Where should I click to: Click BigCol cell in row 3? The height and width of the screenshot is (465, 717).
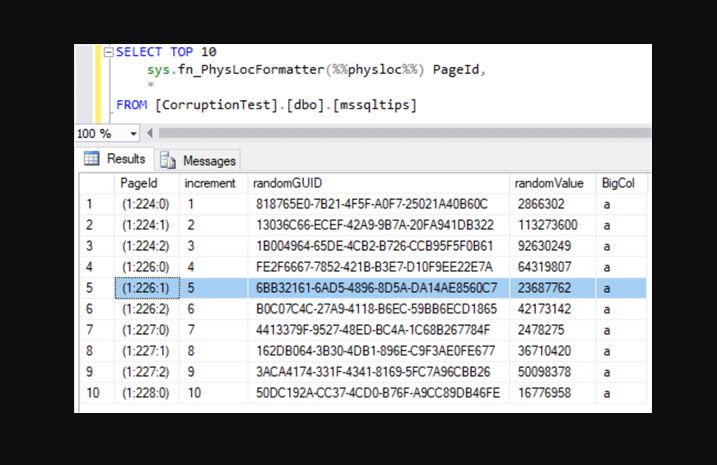[621, 246]
